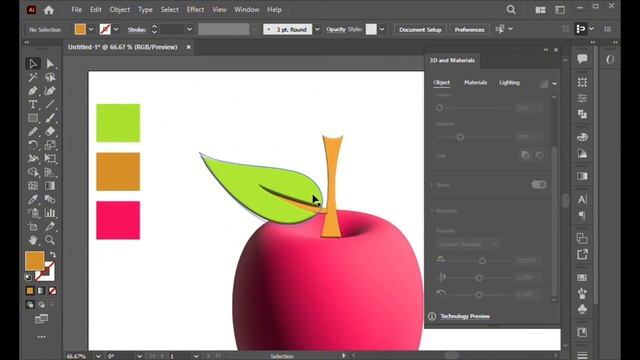Open the Technology Preview info link
The height and width of the screenshot is (360, 640).
point(465,316)
